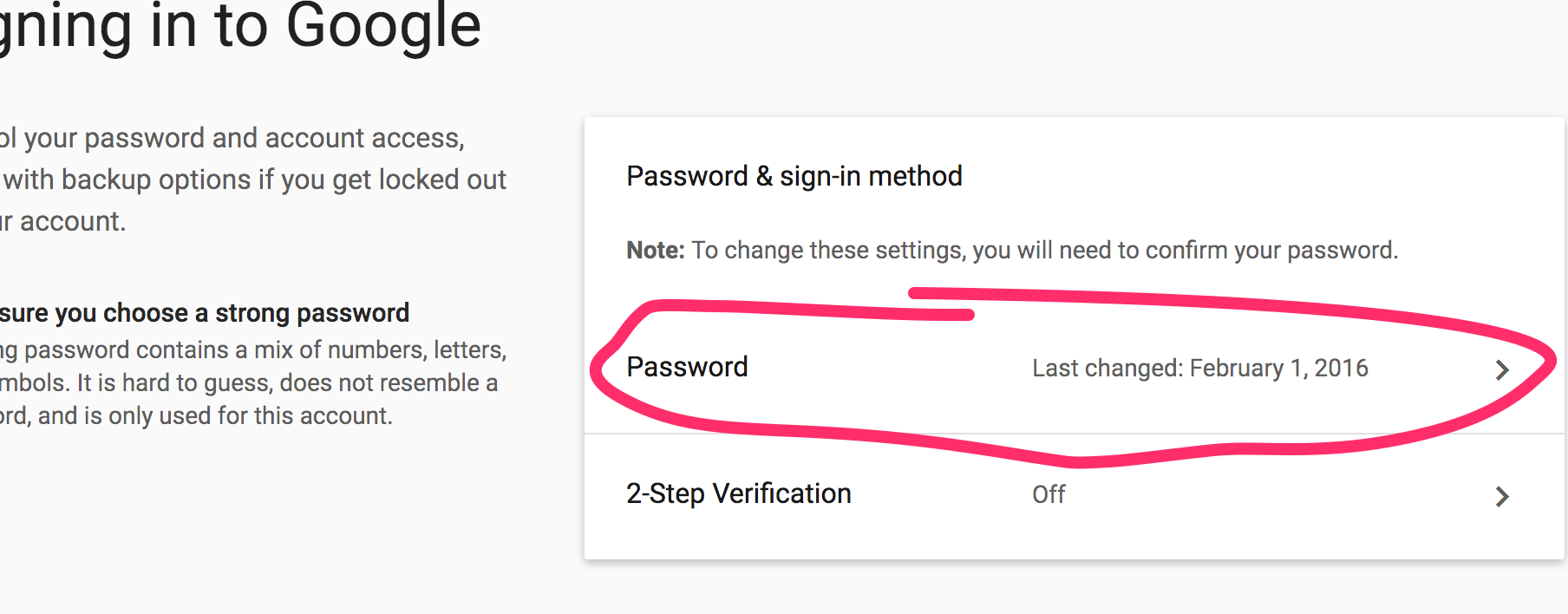Click the word 'Google' in the title
1568x614 pixels.
383,26
